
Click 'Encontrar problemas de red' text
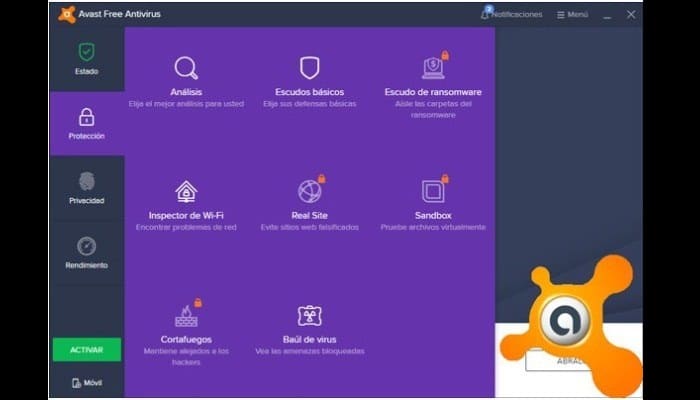186,228
